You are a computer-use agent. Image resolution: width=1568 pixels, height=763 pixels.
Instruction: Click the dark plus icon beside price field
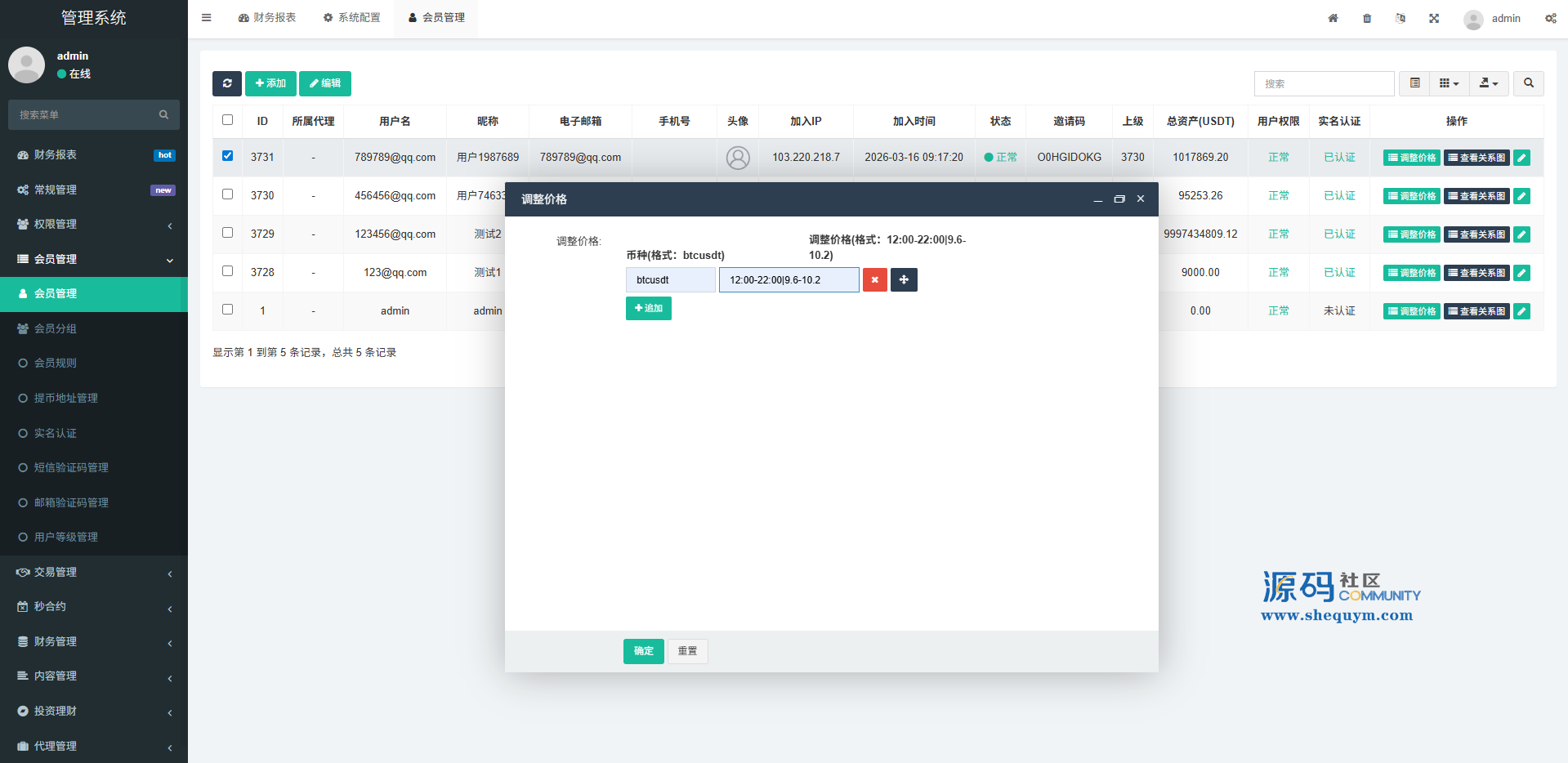click(904, 280)
